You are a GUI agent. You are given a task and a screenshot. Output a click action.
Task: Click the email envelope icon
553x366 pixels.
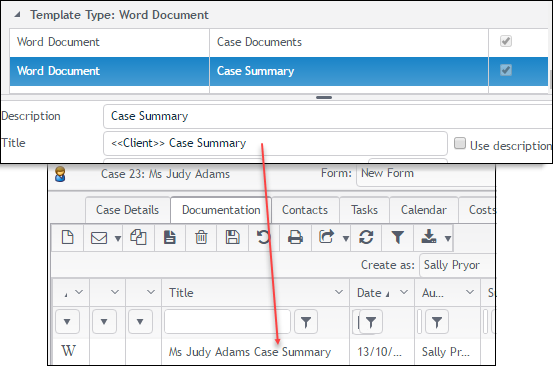click(x=99, y=238)
